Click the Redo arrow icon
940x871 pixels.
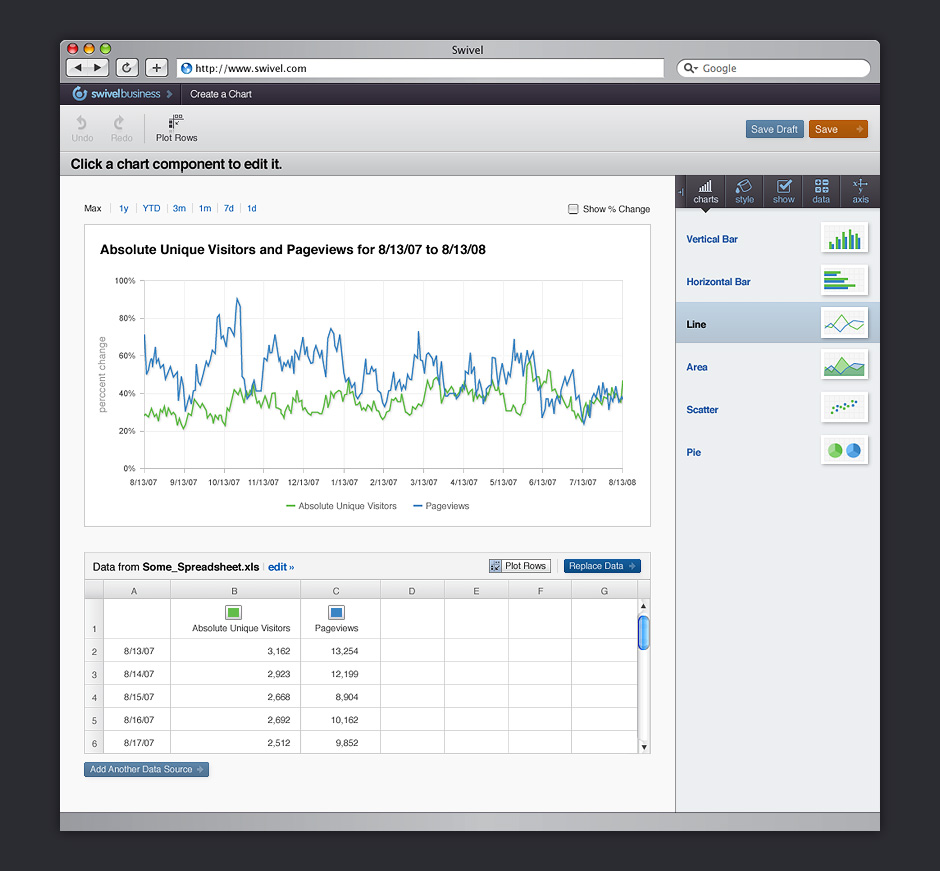point(121,123)
